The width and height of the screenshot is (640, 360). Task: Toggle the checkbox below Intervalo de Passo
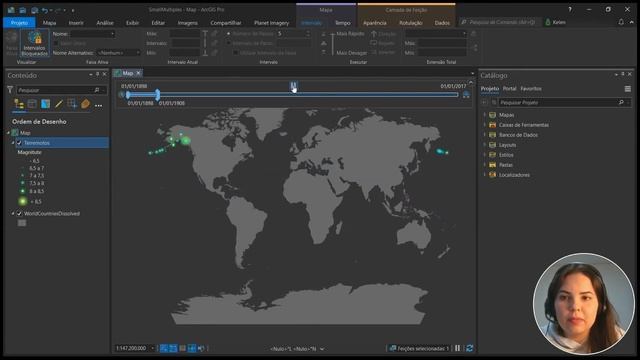[x=236, y=53]
